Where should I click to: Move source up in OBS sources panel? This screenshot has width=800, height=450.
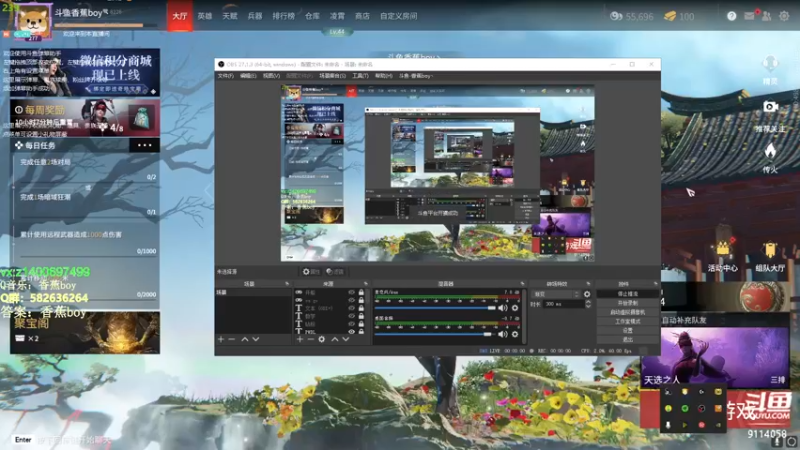pos(335,339)
